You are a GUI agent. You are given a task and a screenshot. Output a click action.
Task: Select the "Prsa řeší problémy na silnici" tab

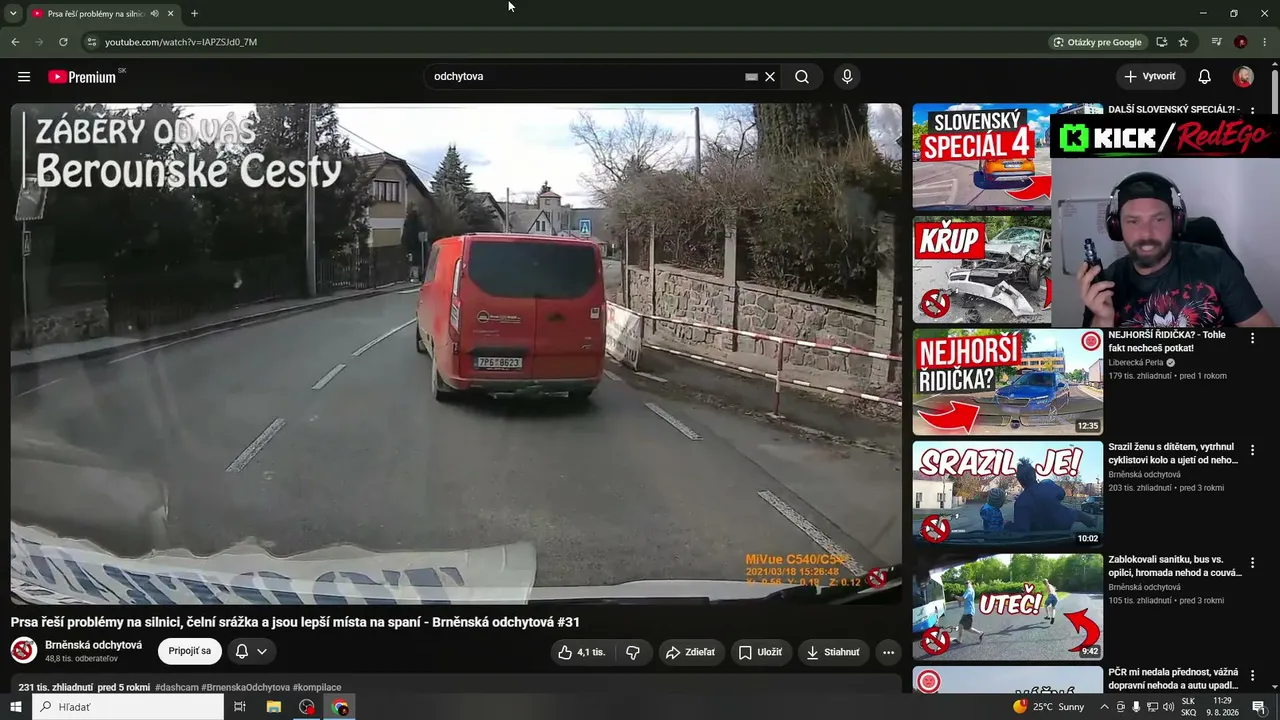[x=103, y=14]
